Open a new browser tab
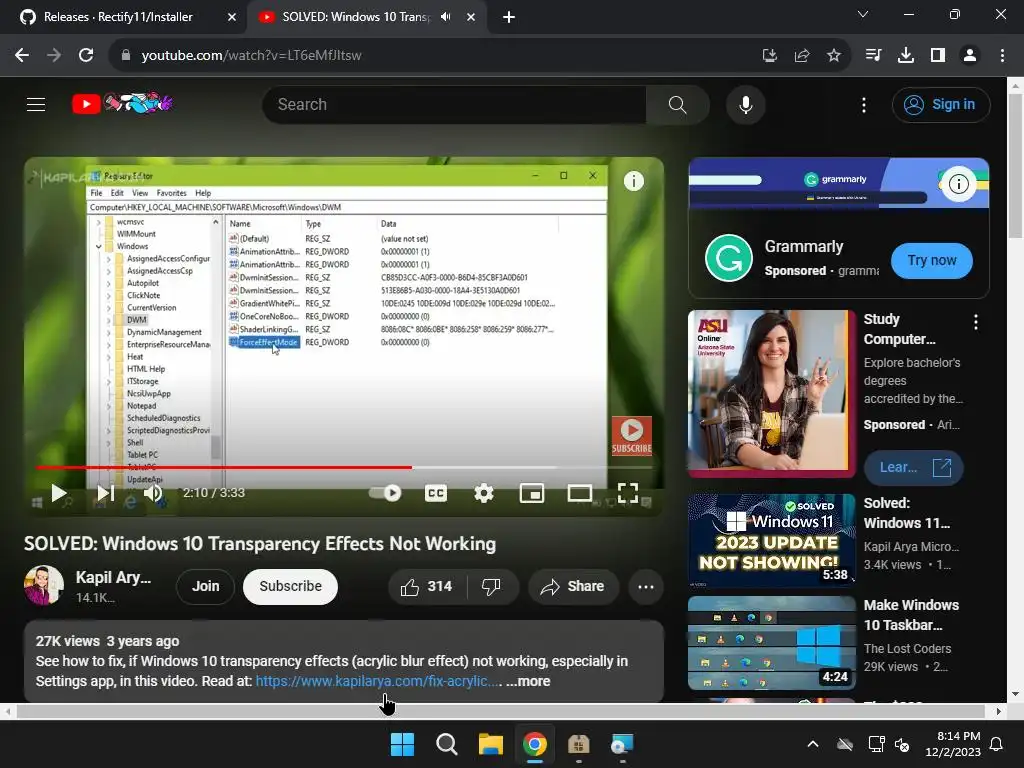Viewport: 1024px width, 768px height. [509, 17]
